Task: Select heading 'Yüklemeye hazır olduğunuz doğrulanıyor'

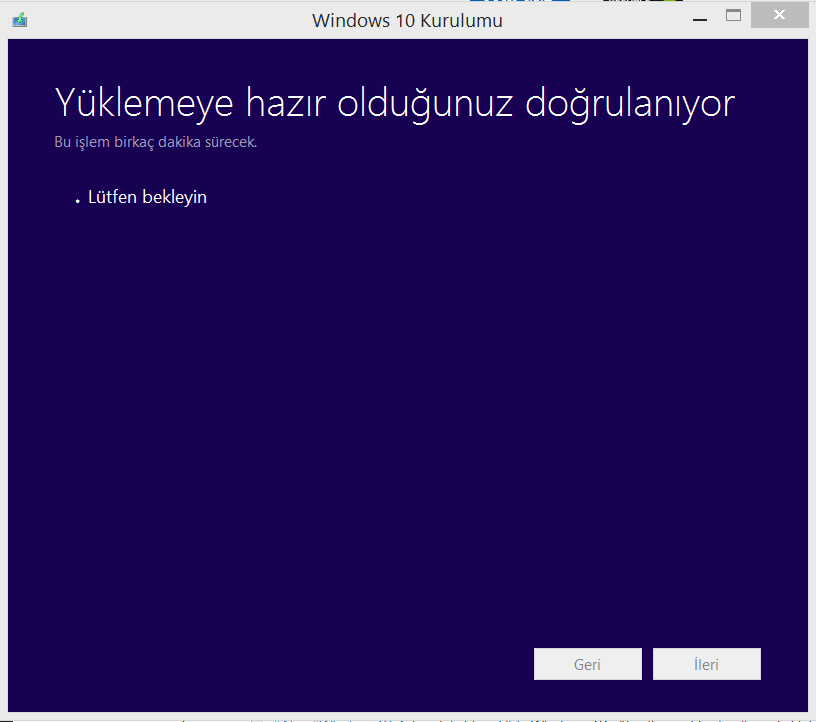Action: pos(394,104)
